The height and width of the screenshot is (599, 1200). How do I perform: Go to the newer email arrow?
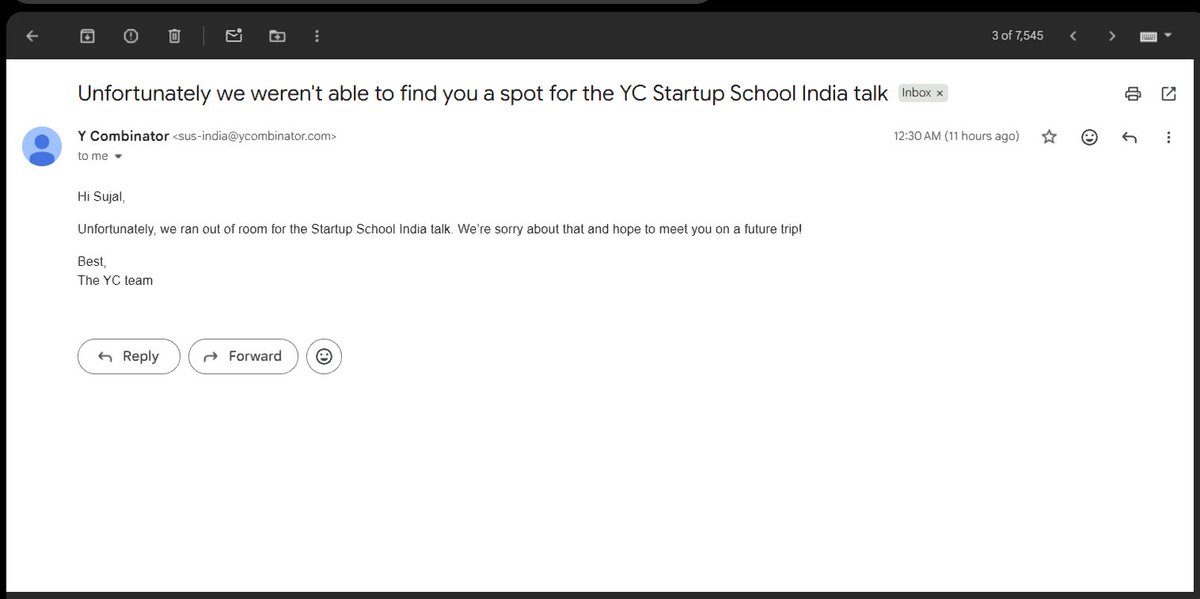[1073, 36]
